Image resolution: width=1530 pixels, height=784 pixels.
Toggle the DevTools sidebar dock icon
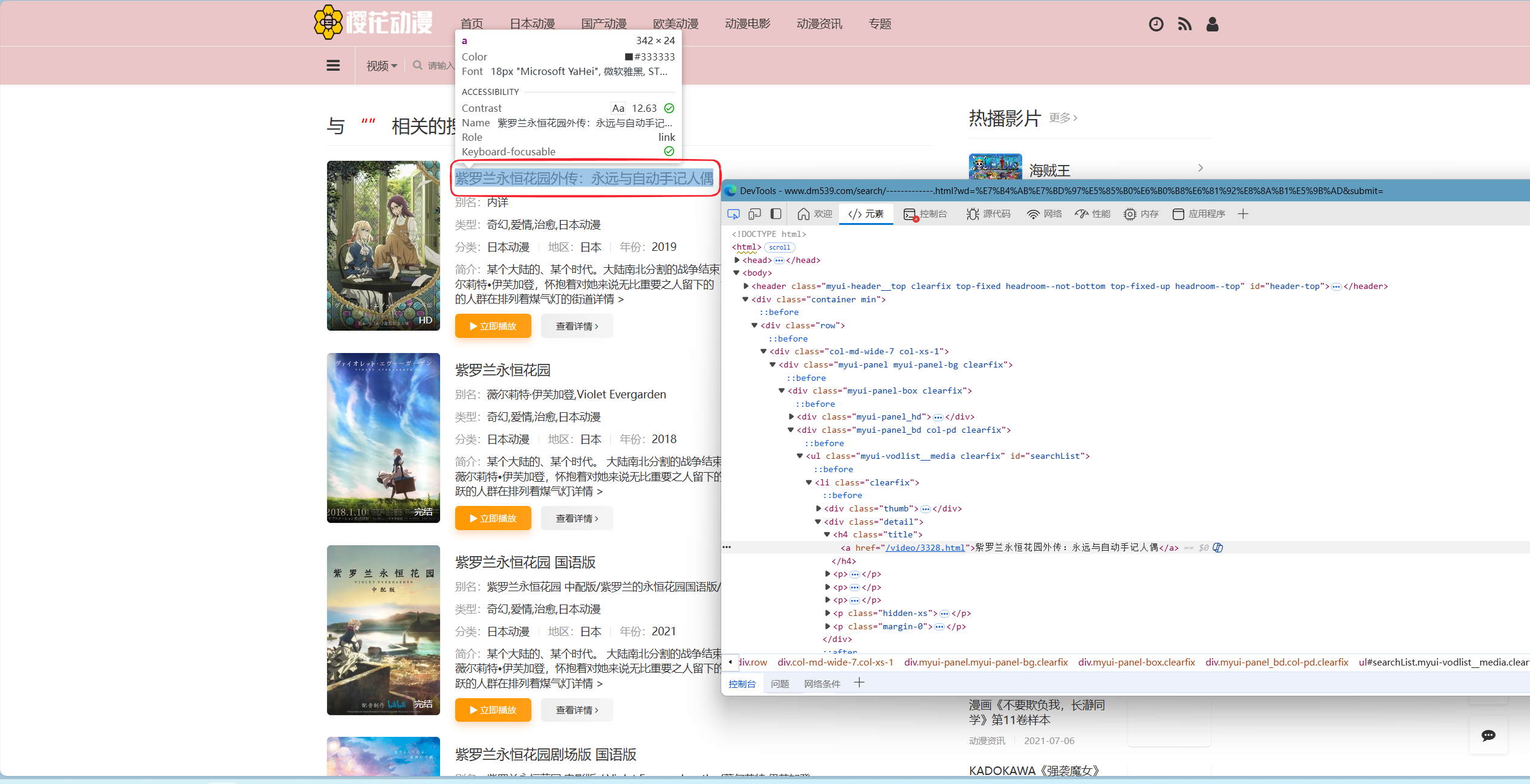pos(776,214)
